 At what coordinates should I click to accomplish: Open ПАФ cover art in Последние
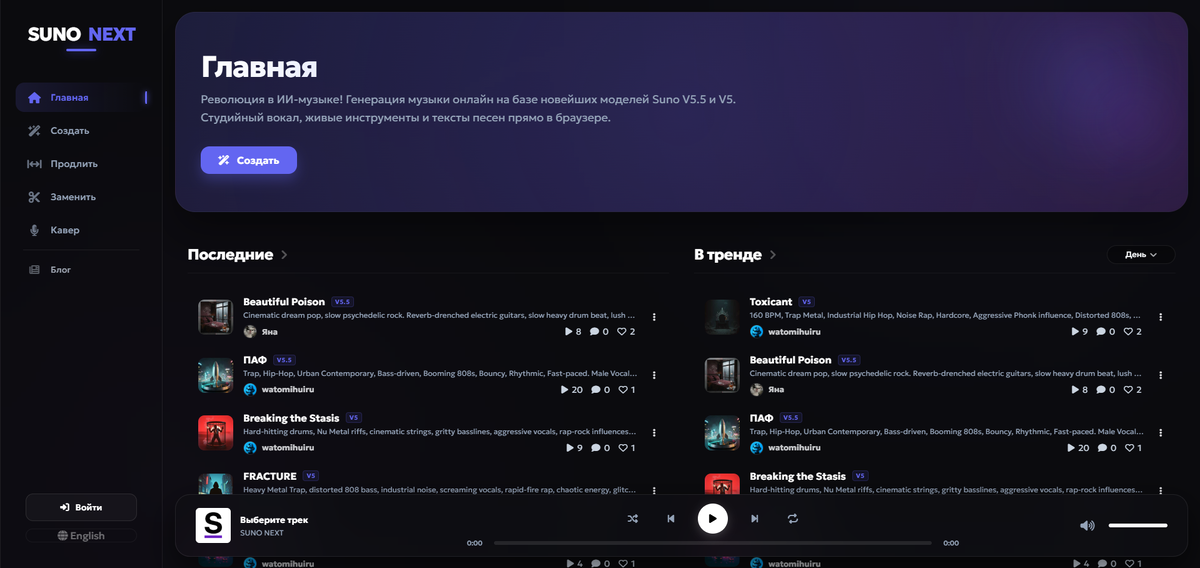[215, 375]
